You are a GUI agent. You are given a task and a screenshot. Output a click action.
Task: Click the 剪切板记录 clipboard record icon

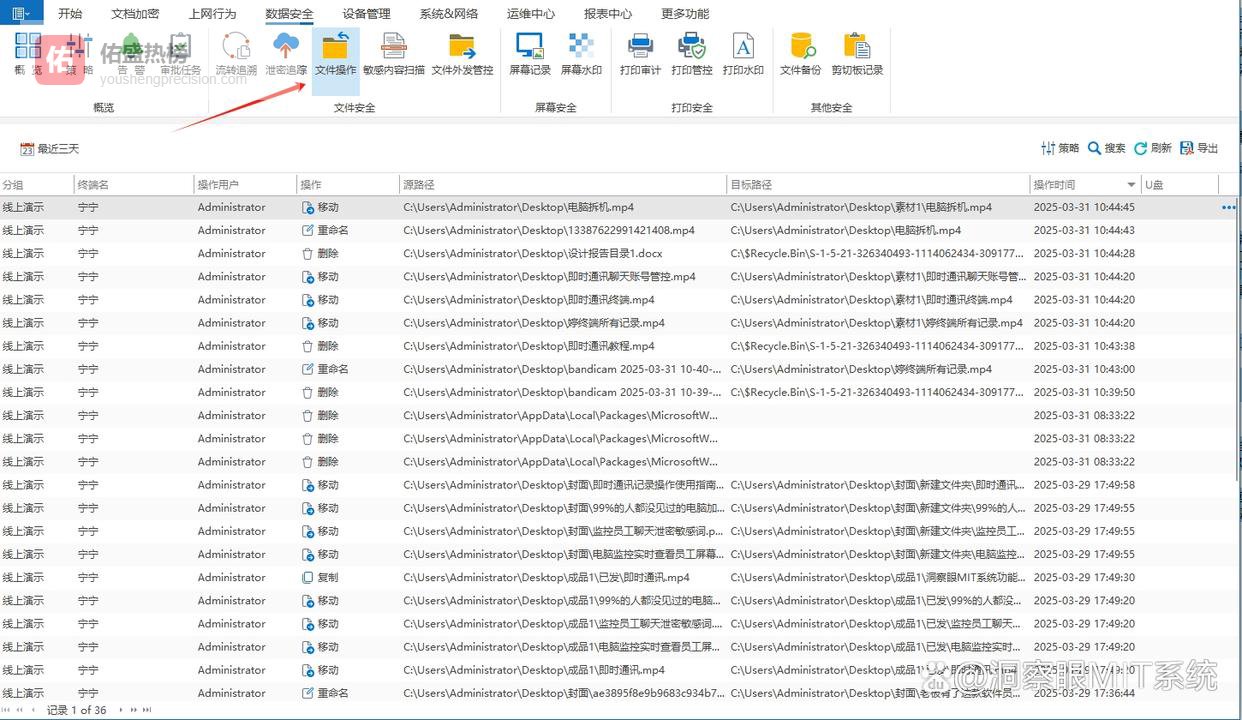857,54
